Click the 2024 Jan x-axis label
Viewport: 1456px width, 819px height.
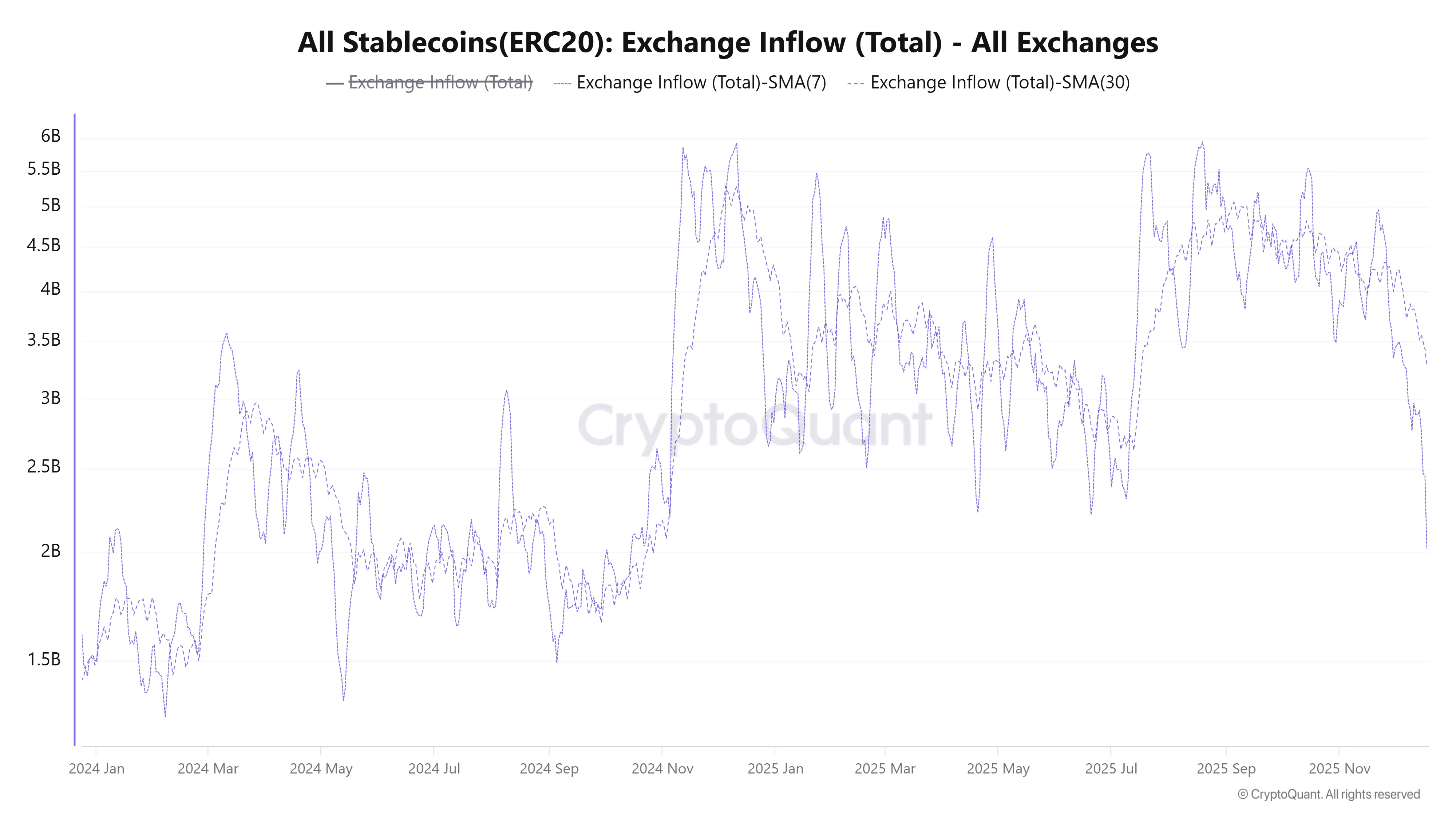pos(97,769)
